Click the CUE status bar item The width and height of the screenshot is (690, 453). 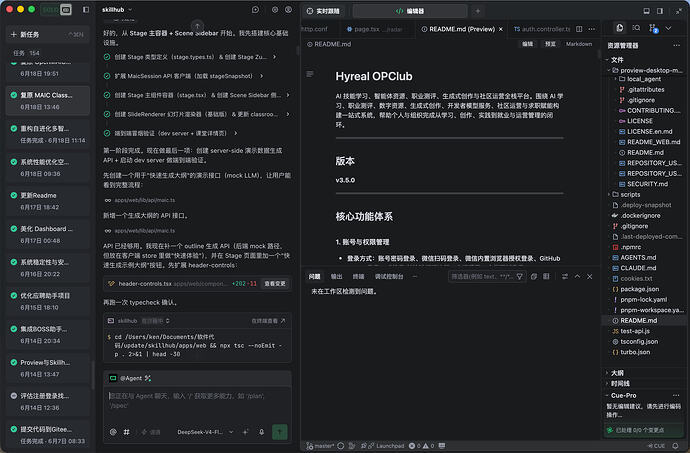click(x=656, y=446)
